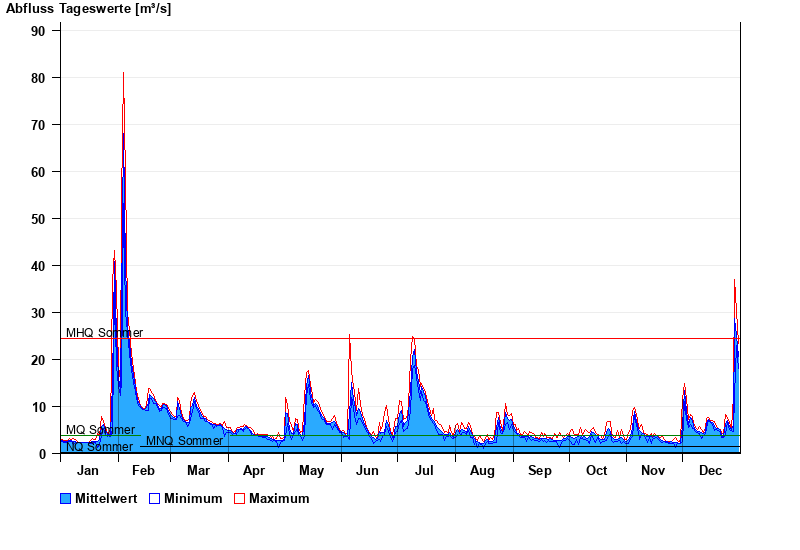Viewport: 800px width, 550px height.
Task: Click the Abfluss Tageswerte chart title
Action: pyautogui.click(x=88, y=9)
